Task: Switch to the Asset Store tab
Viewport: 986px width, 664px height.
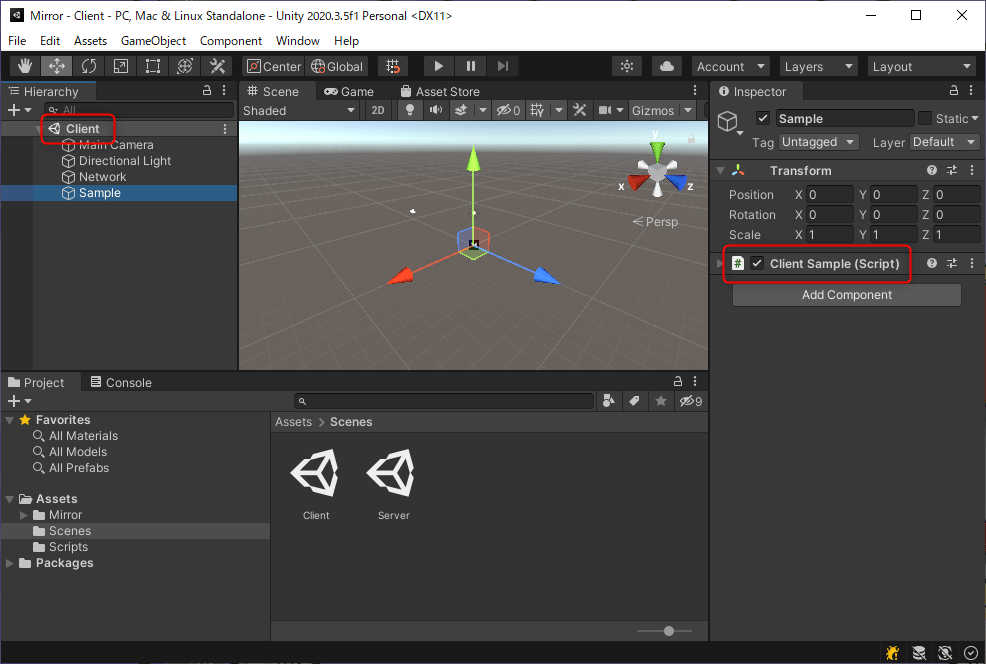Action: pos(440,92)
